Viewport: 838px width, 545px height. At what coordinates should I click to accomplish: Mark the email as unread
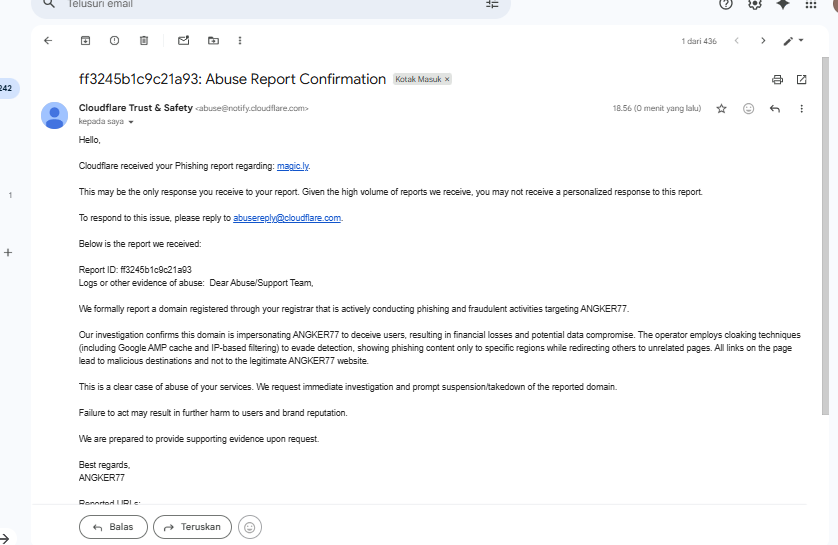click(x=183, y=41)
